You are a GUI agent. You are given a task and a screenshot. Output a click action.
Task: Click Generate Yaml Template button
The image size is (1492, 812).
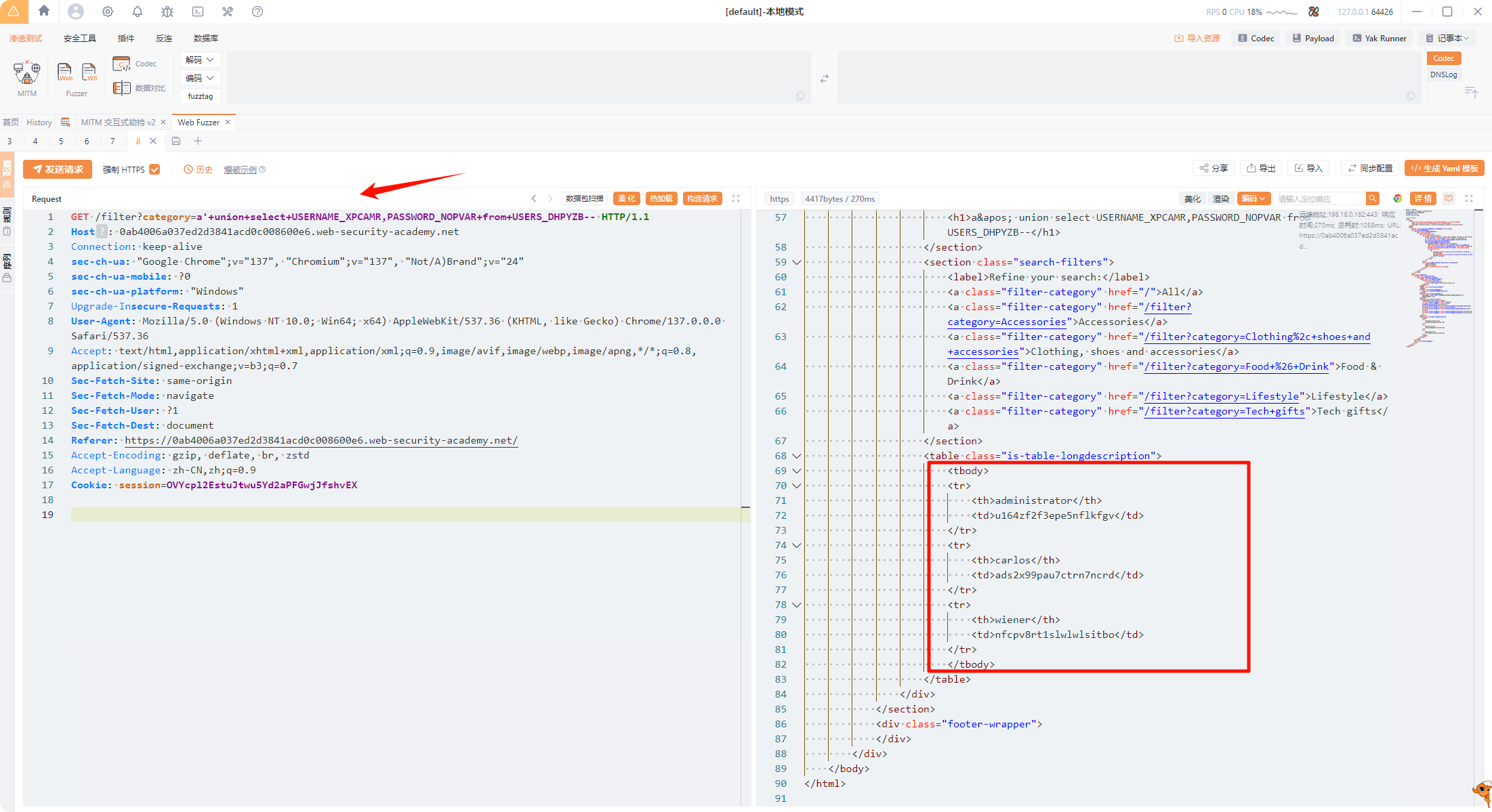point(1445,168)
